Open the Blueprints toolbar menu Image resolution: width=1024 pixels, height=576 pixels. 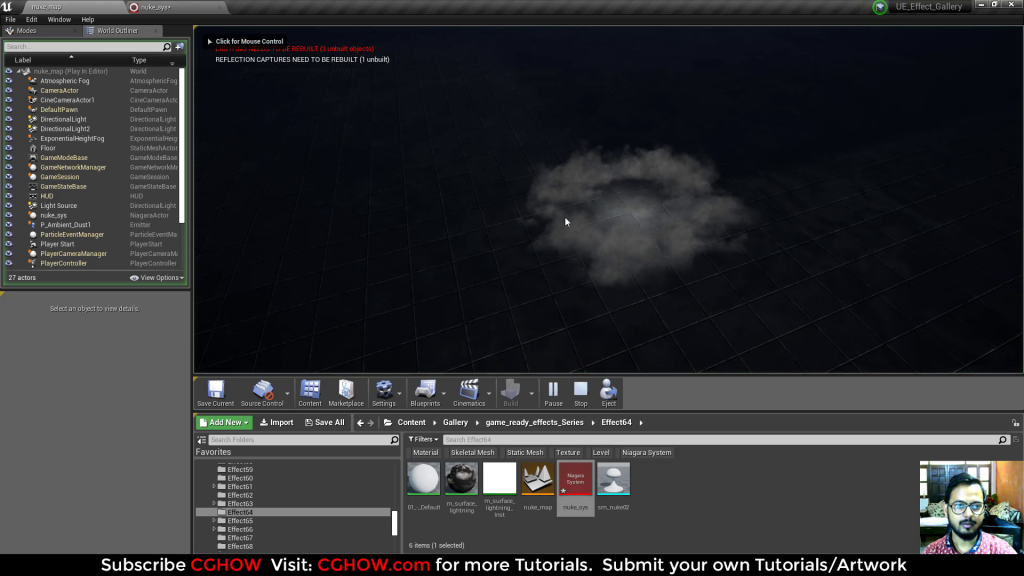(428, 392)
